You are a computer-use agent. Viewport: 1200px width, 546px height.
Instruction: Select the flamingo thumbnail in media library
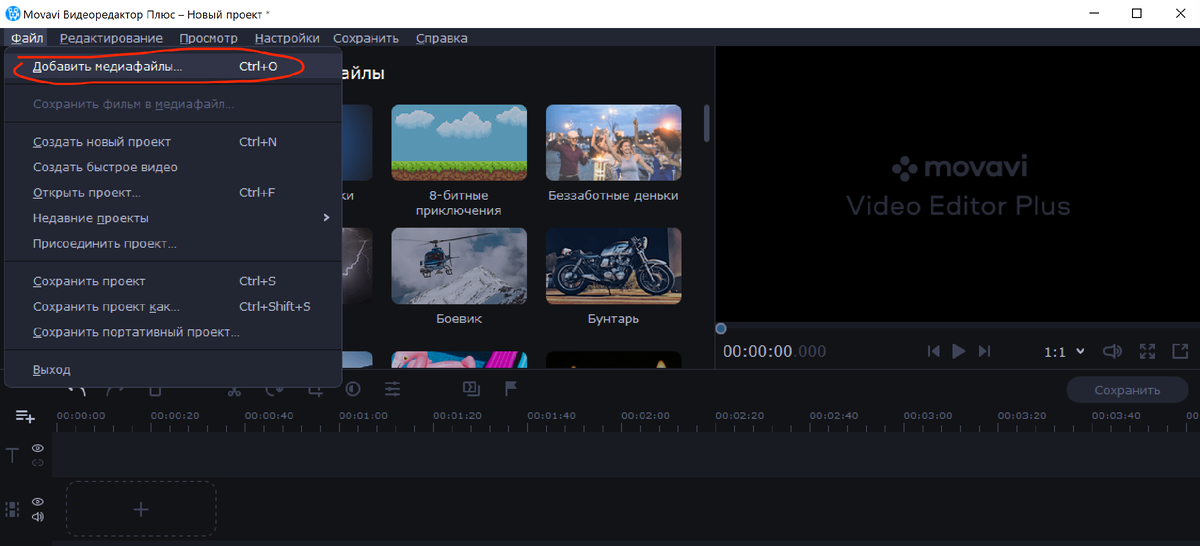click(459, 359)
